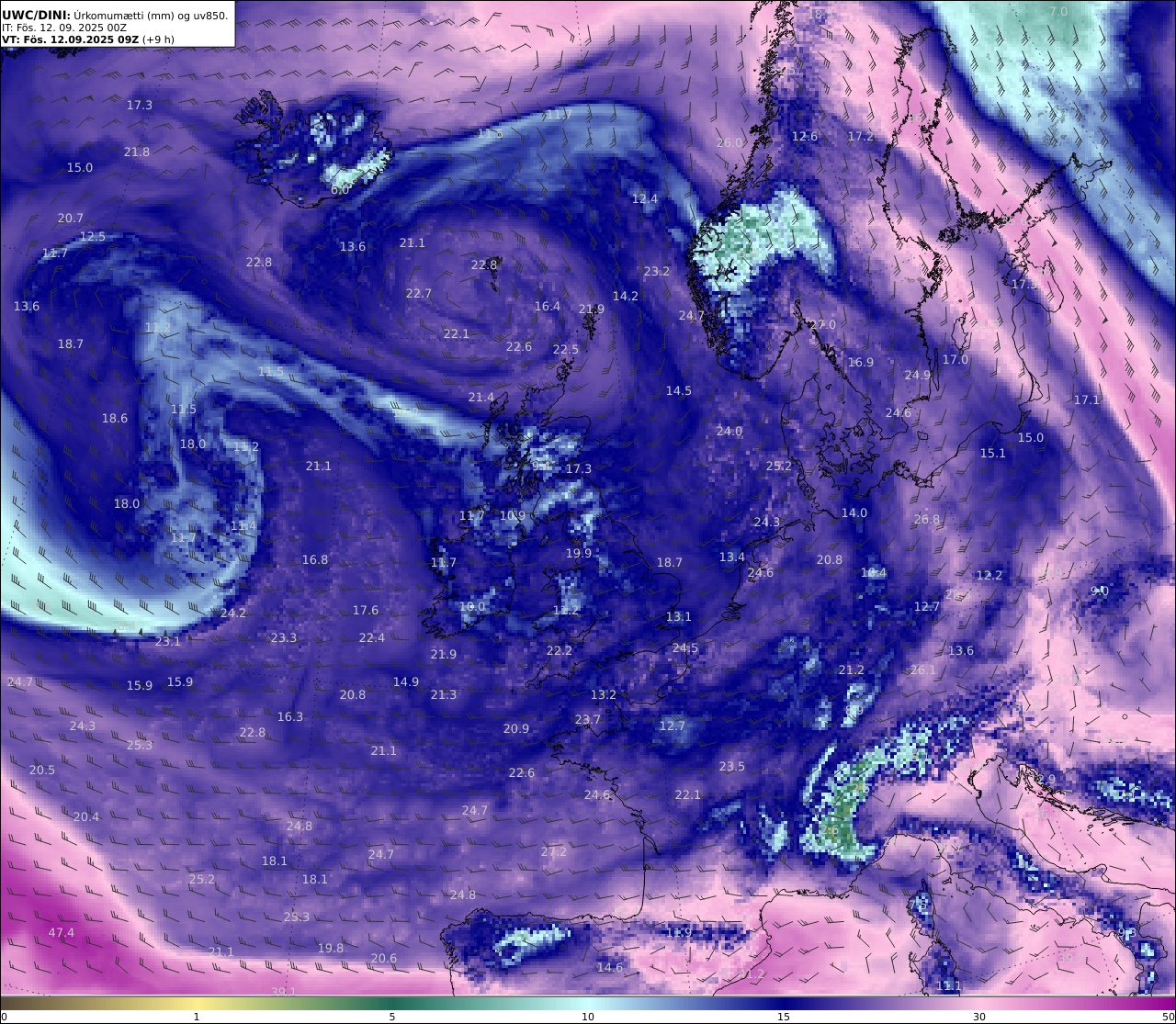The width and height of the screenshot is (1176, 1024).
Task: Click the 13.1 value on the map
Action: [679, 616]
